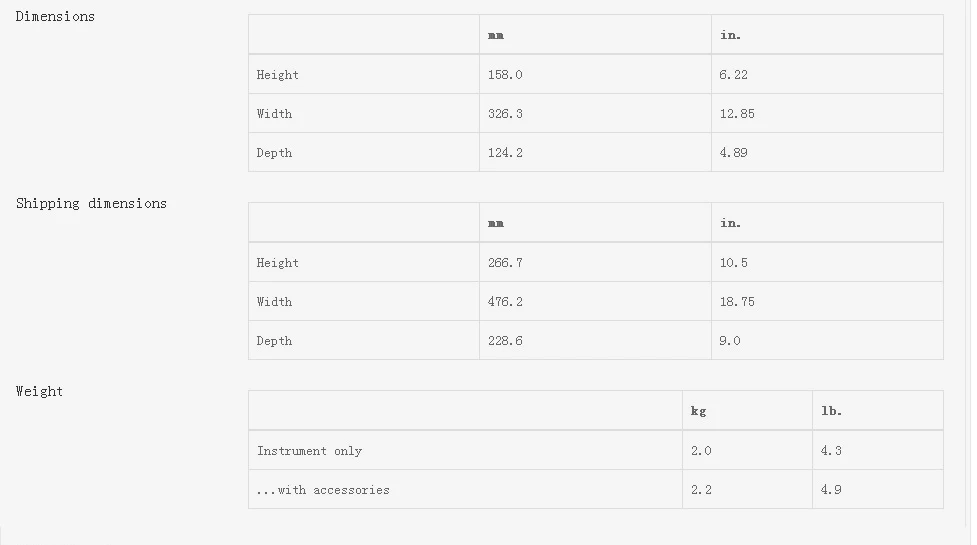
Task: Select the 266.7 shipping height value
Action: pos(505,263)
